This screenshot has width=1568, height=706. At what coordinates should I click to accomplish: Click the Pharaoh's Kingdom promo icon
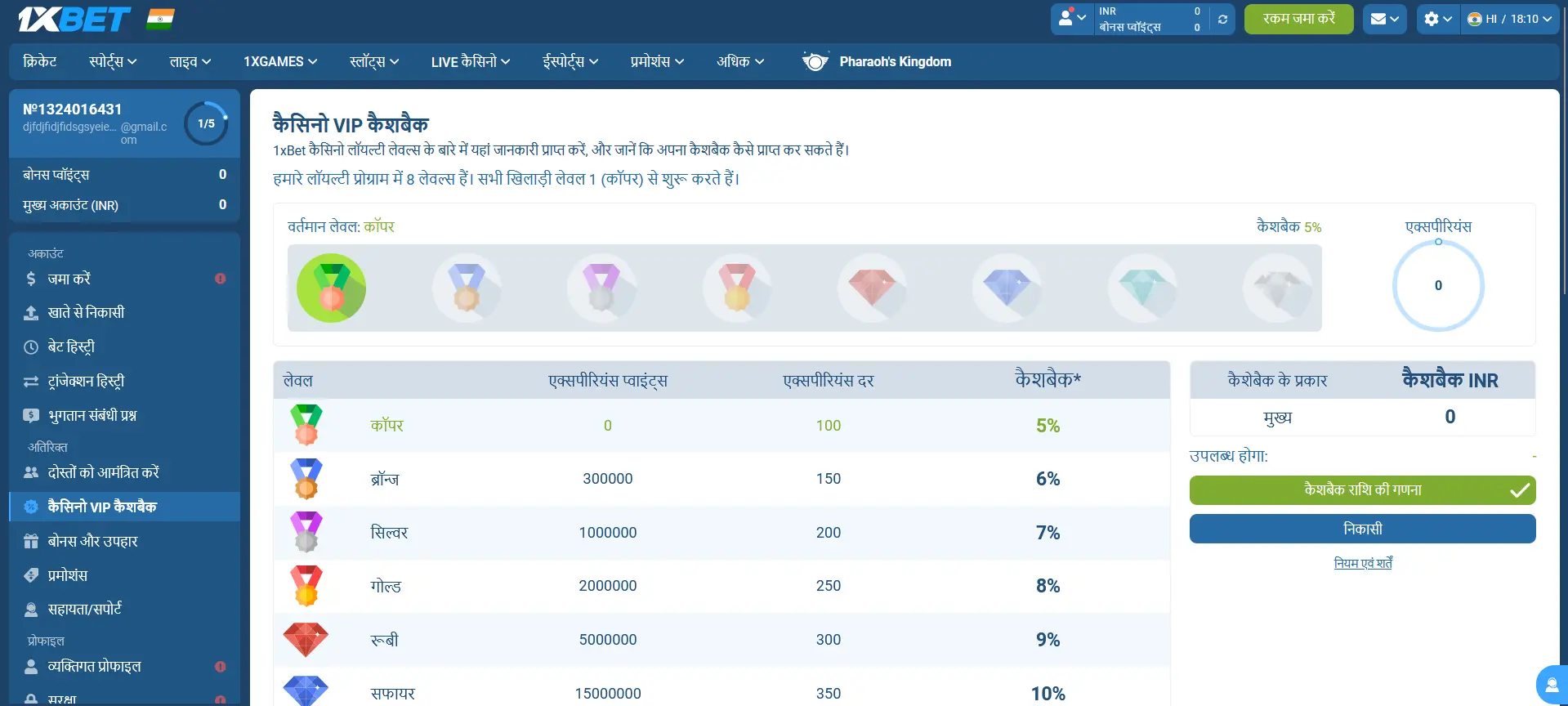815,62
